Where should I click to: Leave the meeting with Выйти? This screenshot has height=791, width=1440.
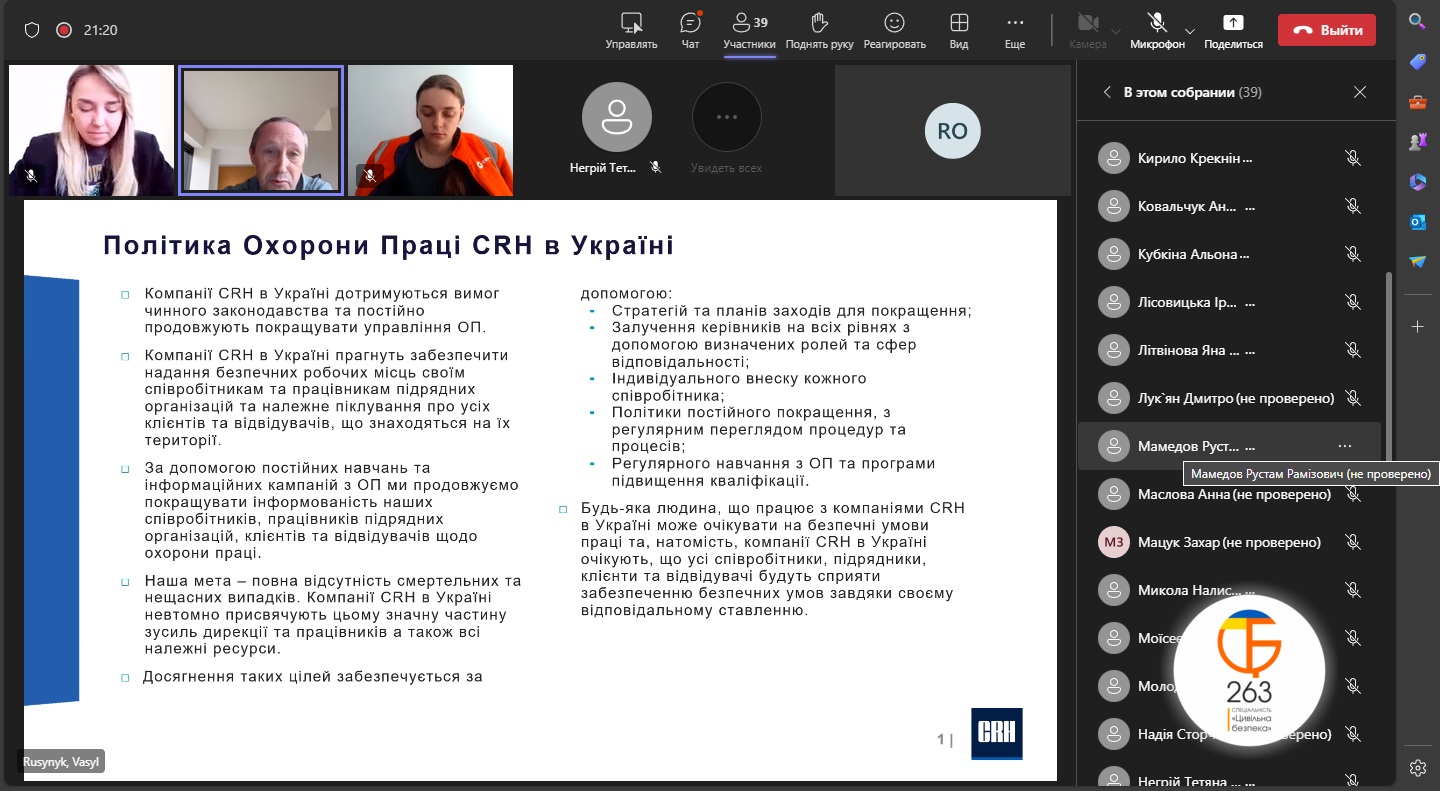tap(1327, 30)
